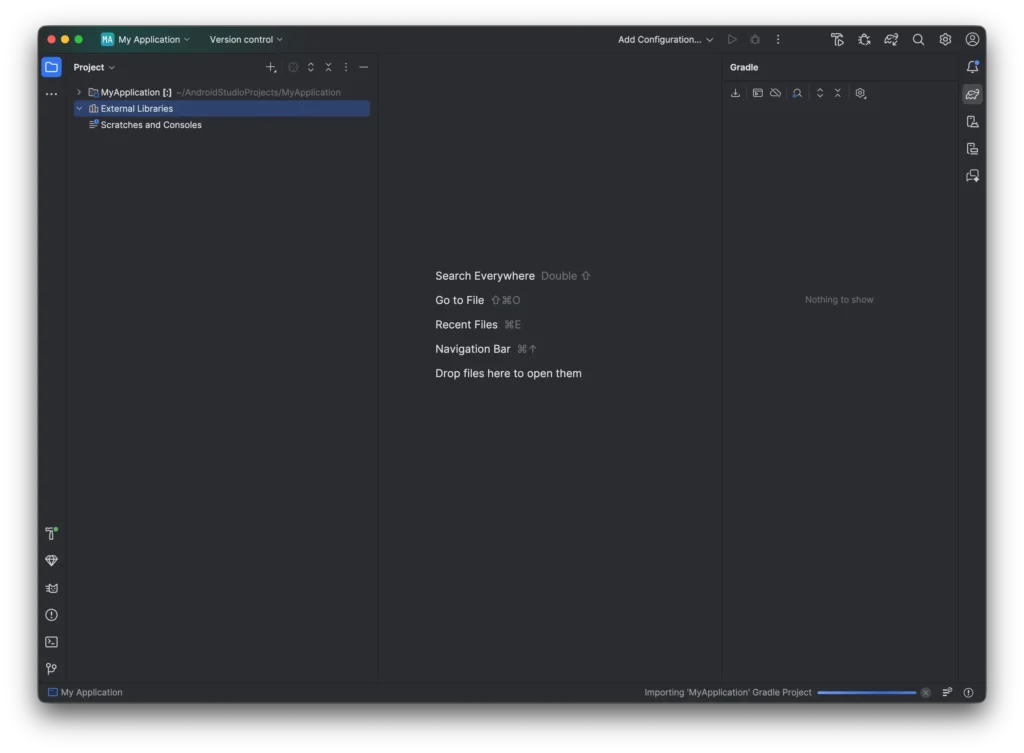Click Search Everywhere shortcut link
The image size is (1024, 753).
click(x=484, y=275)
